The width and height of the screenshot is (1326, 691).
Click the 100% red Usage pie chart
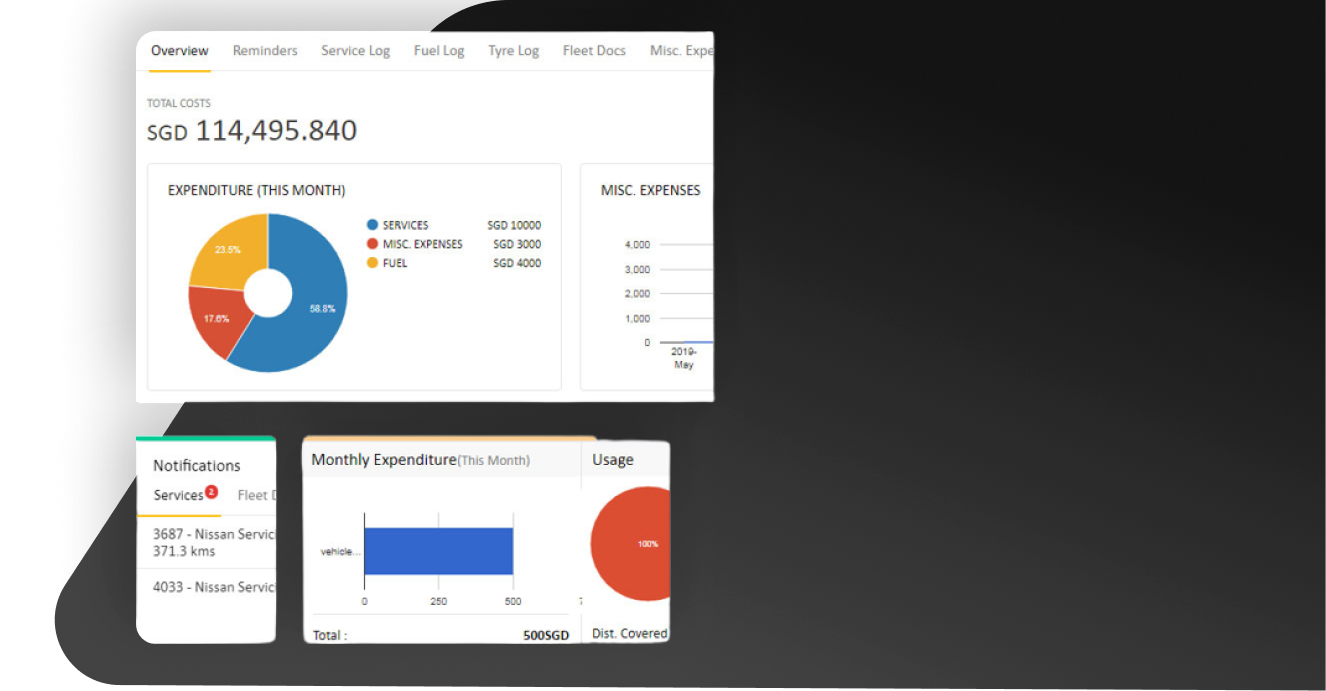(632, 544)
